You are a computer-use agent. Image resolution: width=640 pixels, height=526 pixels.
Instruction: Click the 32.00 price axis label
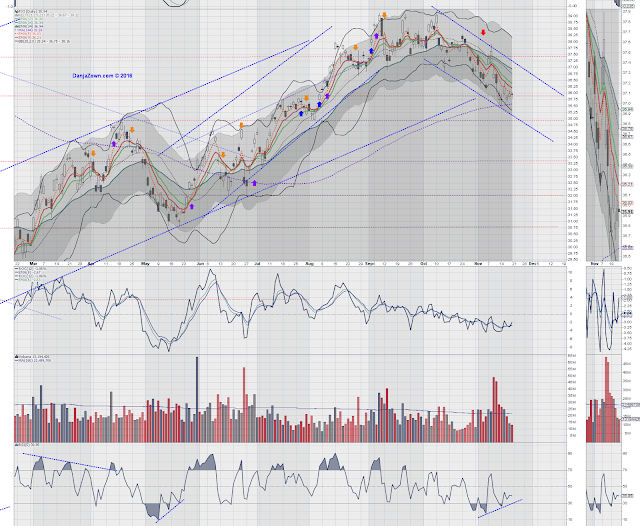click(573, 195)
